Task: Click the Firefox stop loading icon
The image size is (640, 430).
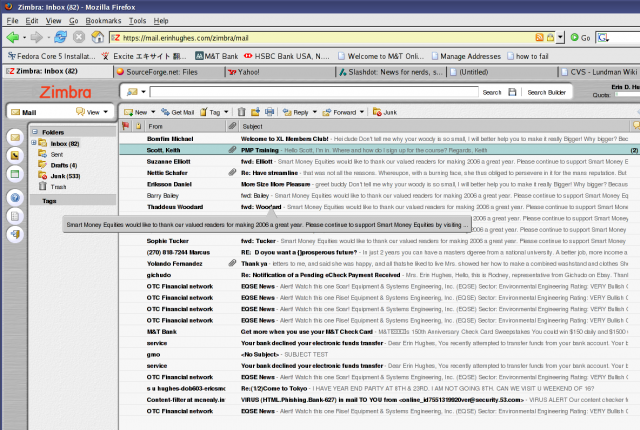Action: pos(79,38)
